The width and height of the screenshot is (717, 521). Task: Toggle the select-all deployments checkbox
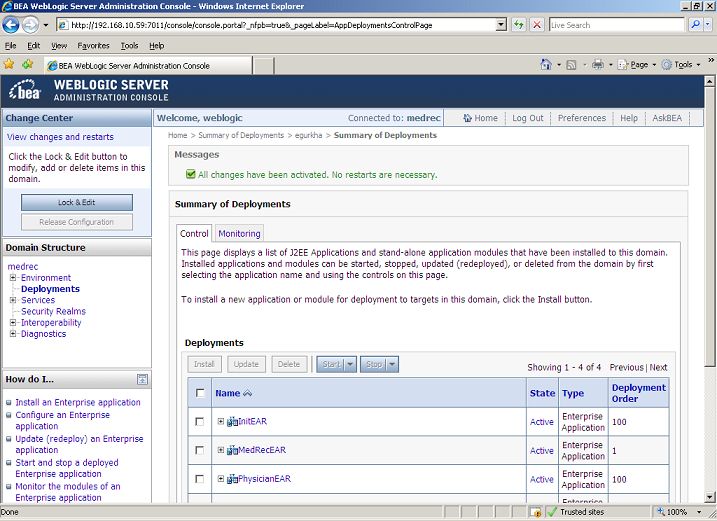(200, 393)
